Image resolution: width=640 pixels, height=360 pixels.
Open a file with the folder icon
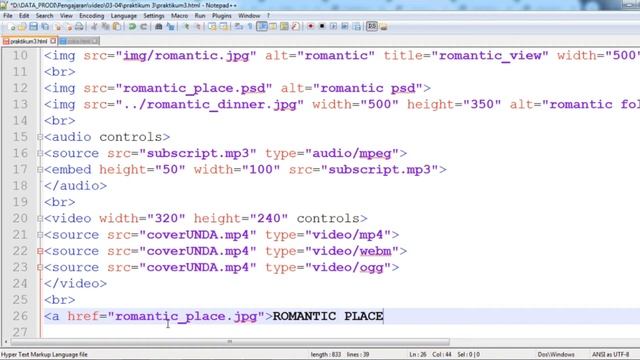tap(22, 27)
